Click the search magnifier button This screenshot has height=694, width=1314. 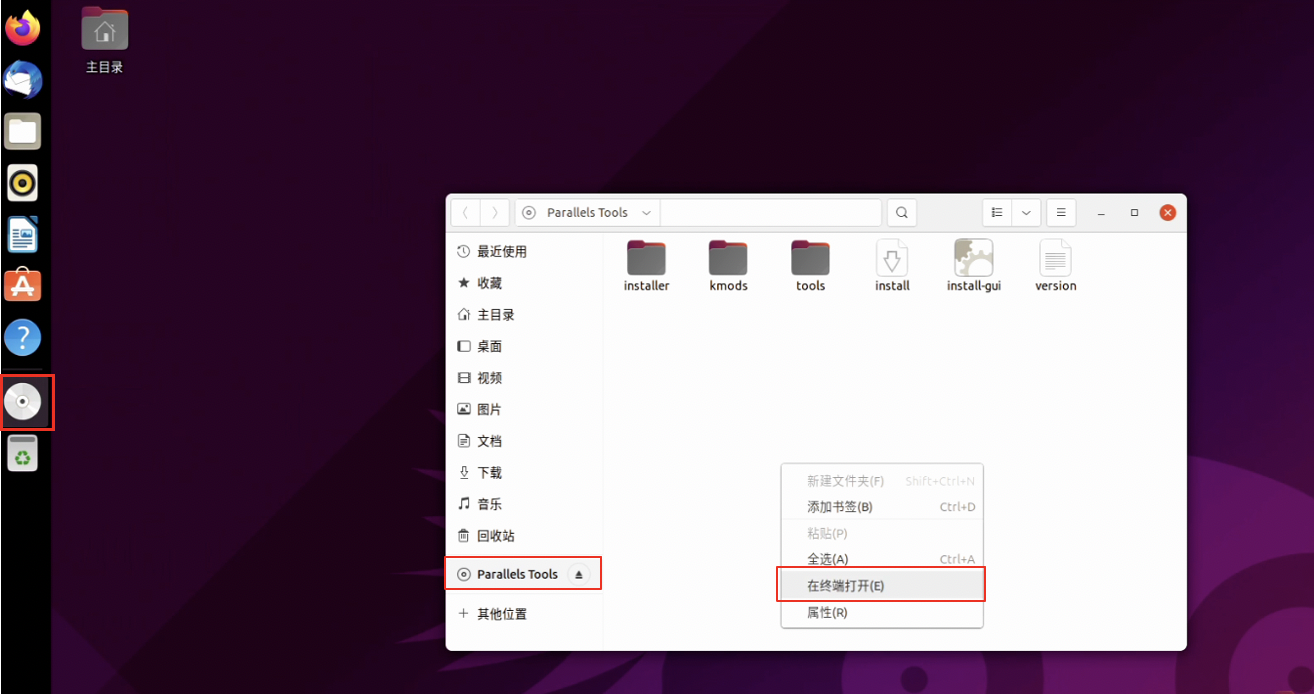[x=901, y=212]
